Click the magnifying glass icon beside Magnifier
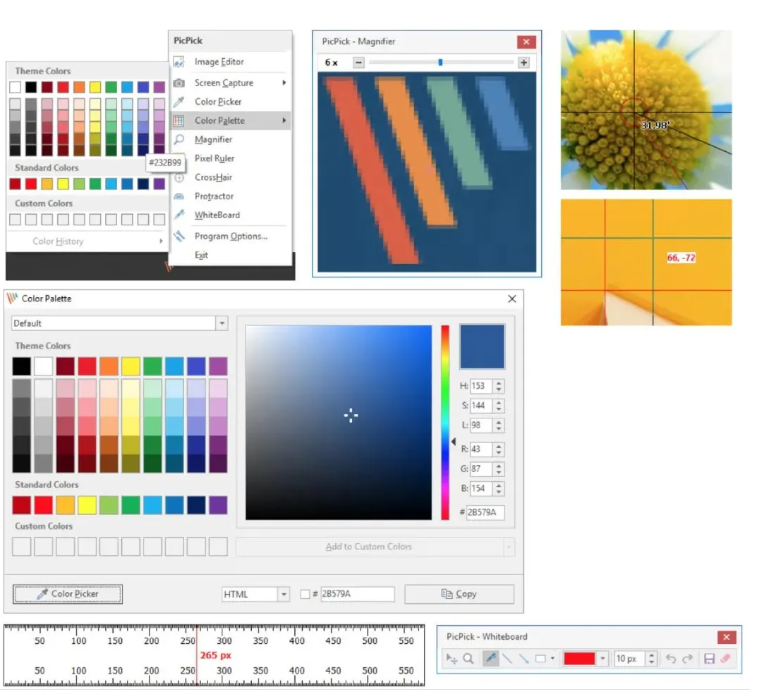This screenshot has width=757, height=697. coord(180,140)
